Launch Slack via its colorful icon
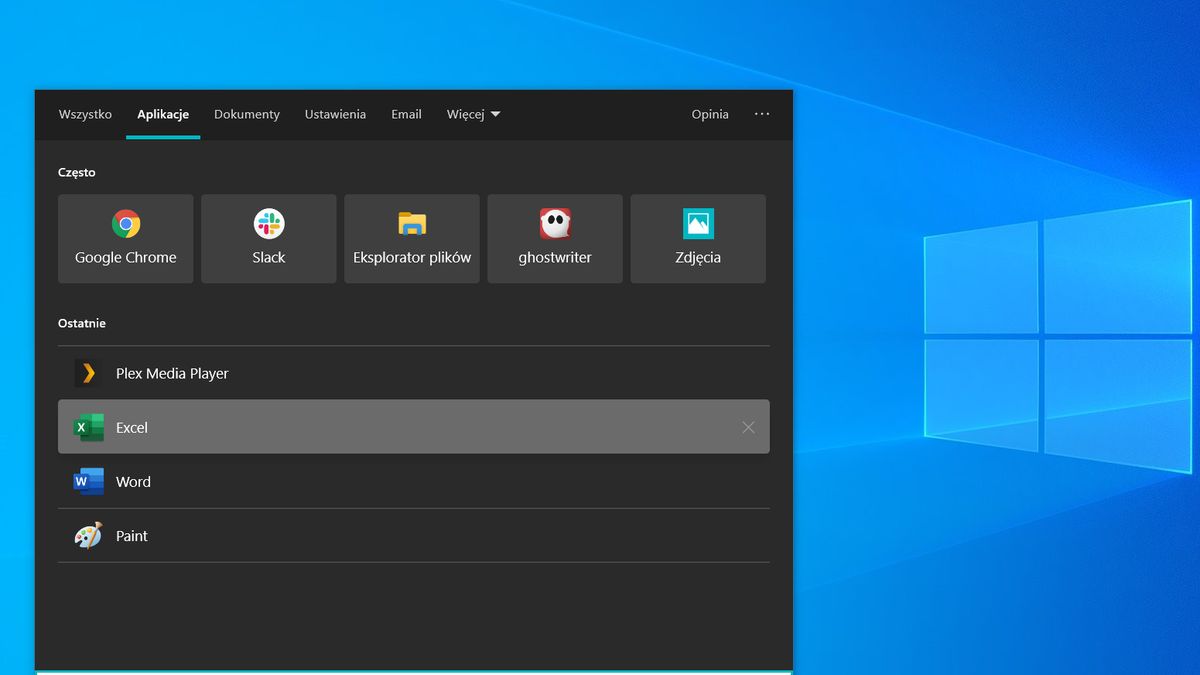Screen dimensions: 1200x675 click(x=269, y=224)
